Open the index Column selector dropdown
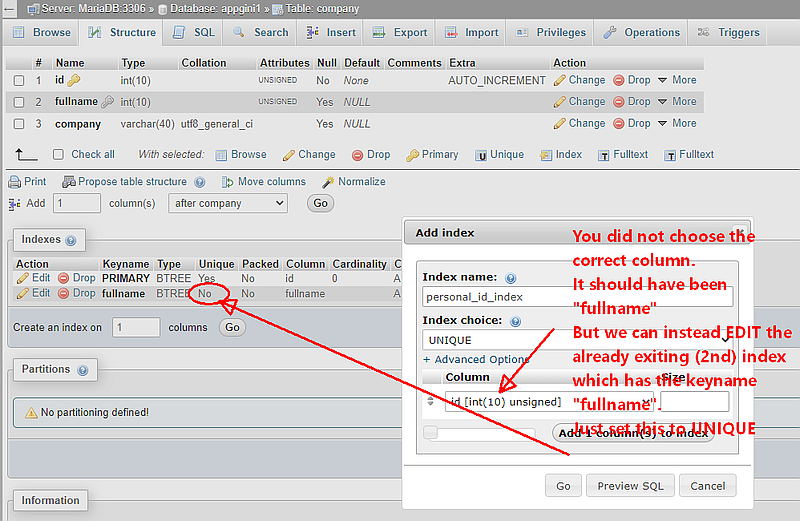800x521 pixels. [549, 402]
